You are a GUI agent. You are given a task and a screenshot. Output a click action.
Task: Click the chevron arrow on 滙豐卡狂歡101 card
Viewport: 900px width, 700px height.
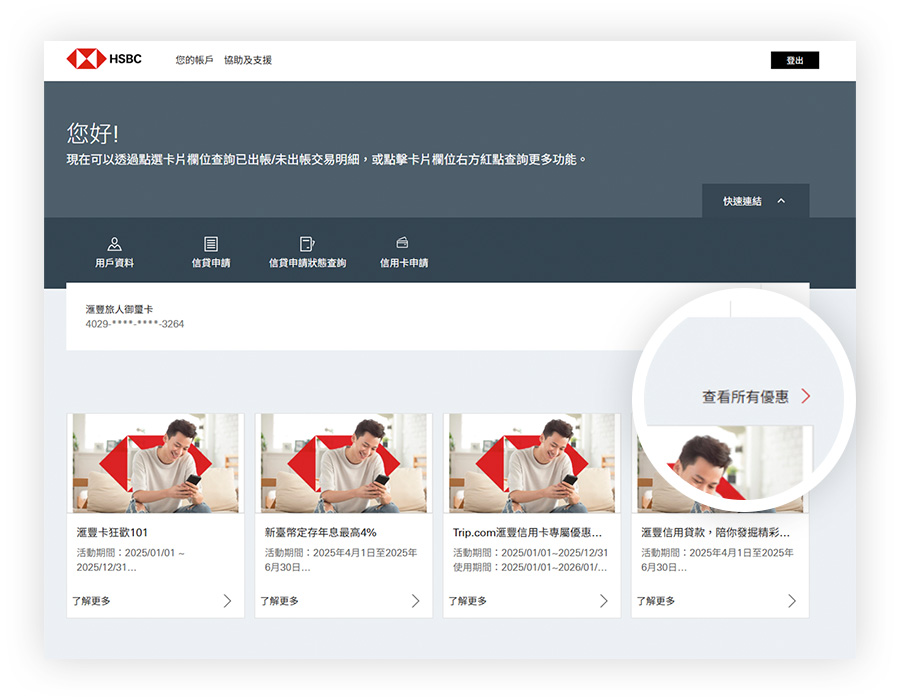point(227,601)
